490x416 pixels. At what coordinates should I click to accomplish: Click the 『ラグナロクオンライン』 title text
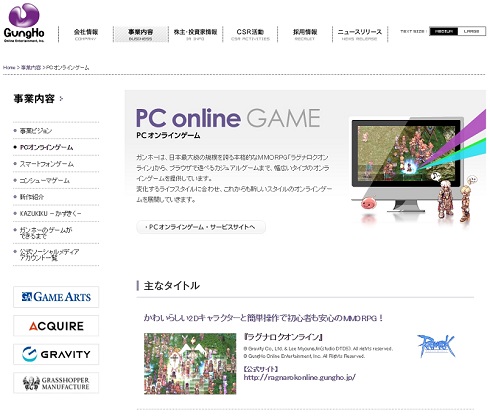[x=283, y=337]
